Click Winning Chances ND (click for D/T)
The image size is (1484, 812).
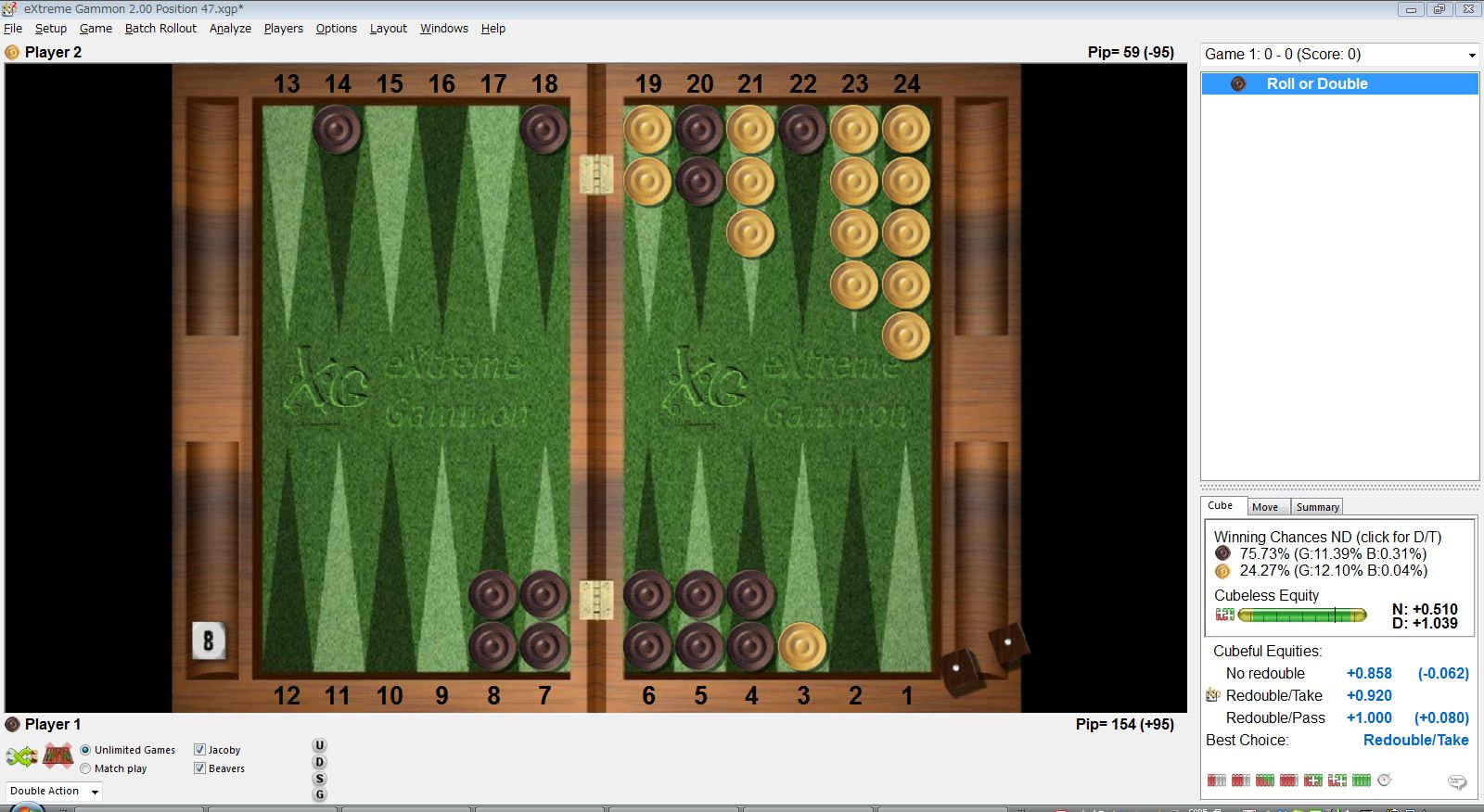point(1327,537)
